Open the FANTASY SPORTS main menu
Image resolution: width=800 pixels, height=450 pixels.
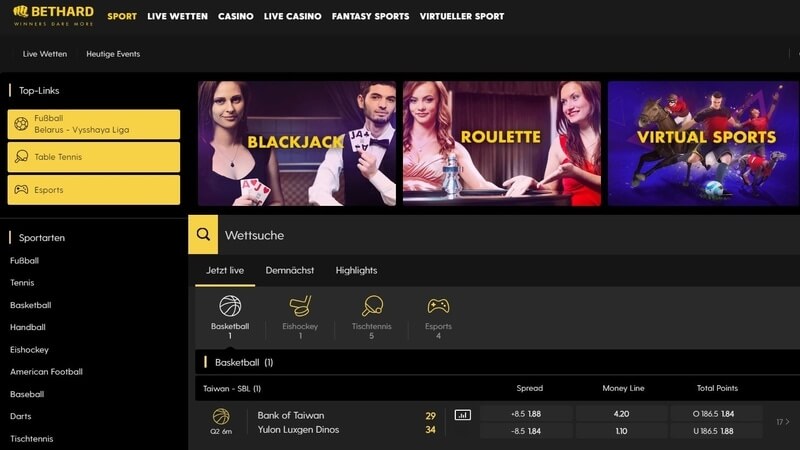[x=370, y=16]
